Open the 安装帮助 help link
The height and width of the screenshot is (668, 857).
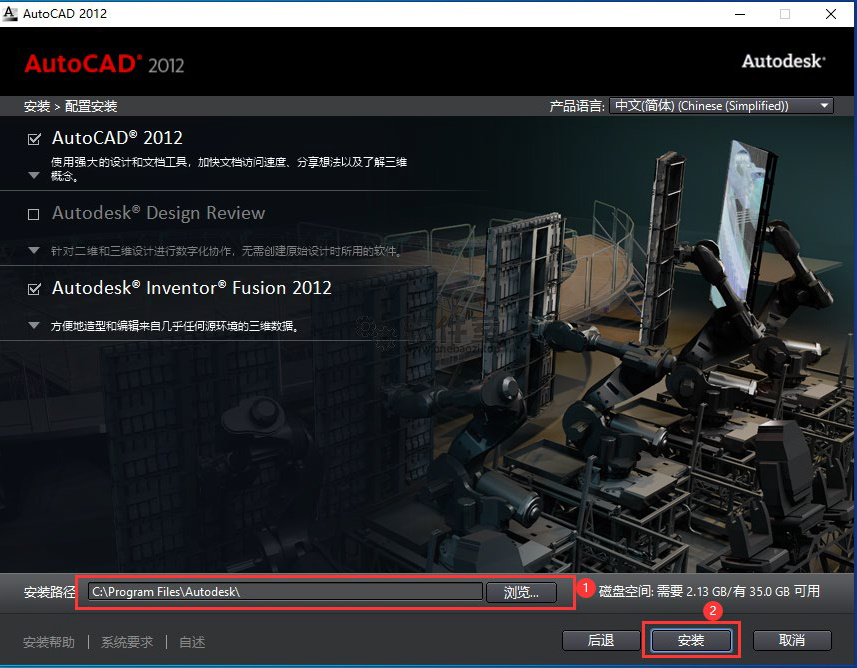coord(49,642)
